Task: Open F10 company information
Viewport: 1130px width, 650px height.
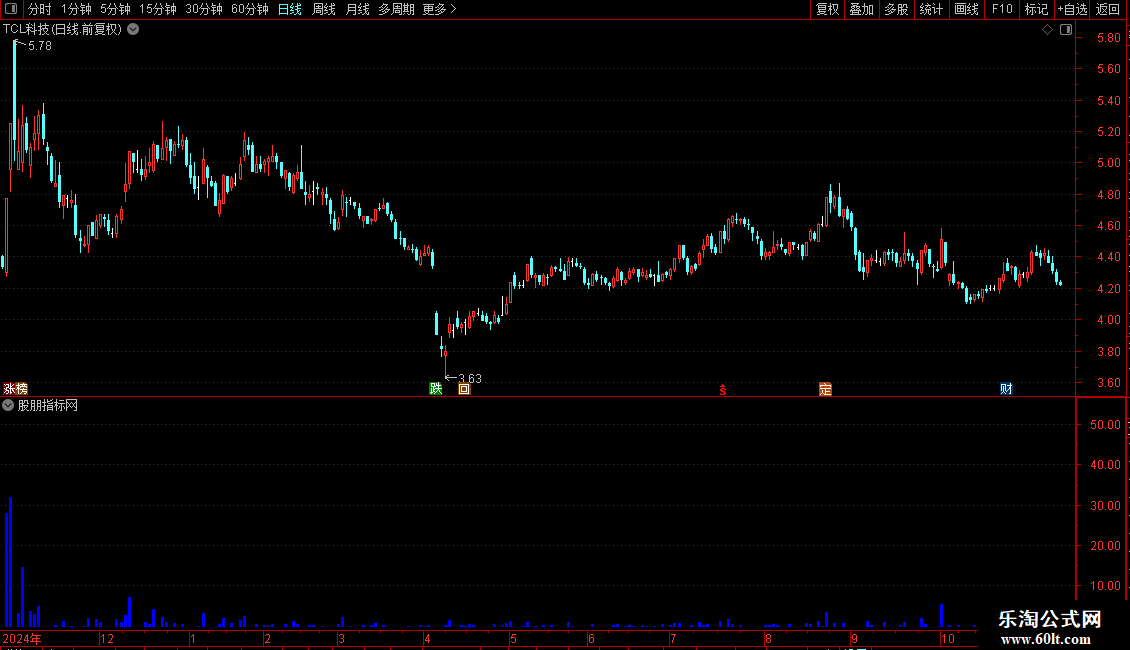Action: coord(1002,9)
